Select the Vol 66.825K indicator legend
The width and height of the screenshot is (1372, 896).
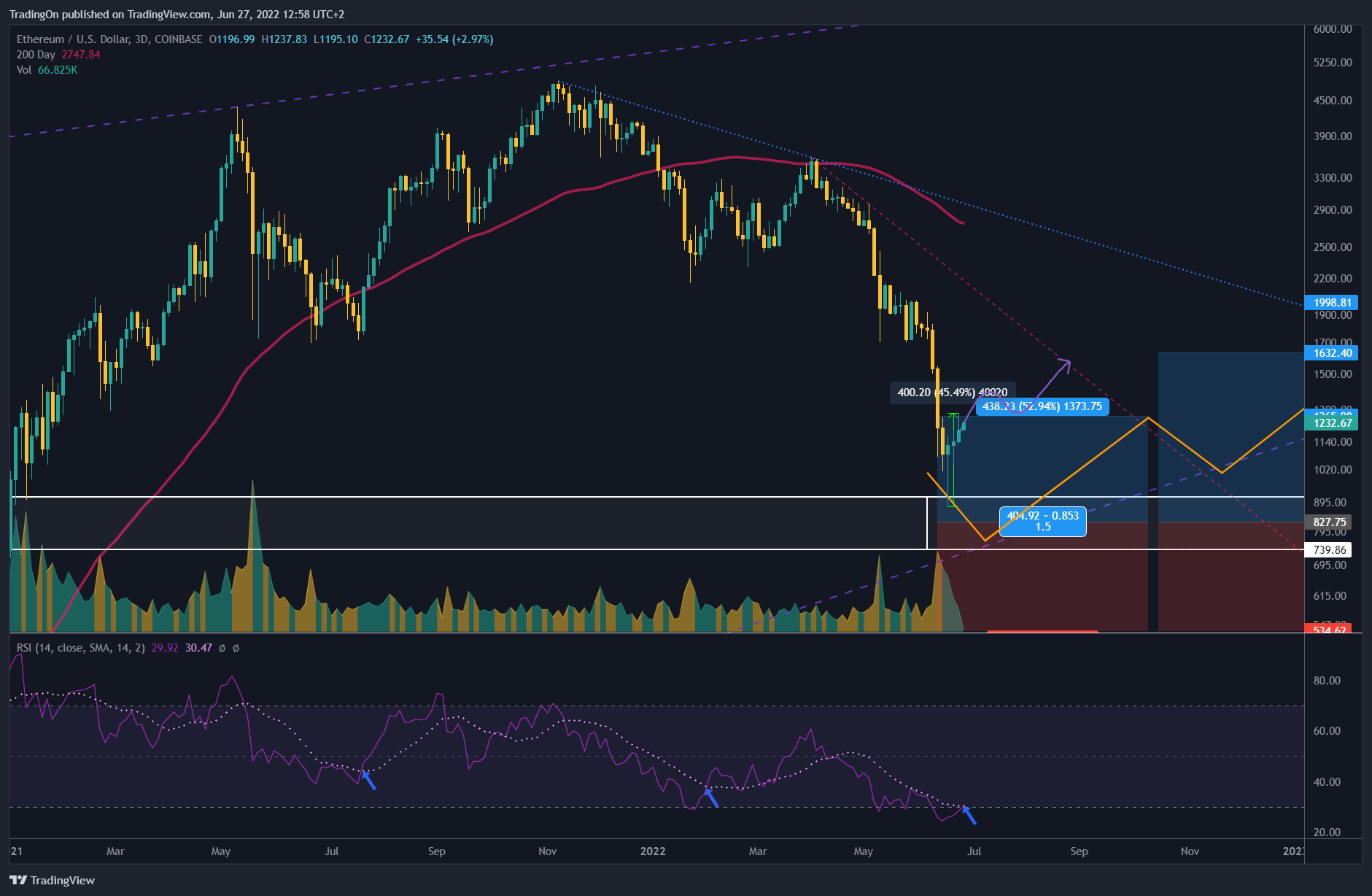[x=47, y=70]
